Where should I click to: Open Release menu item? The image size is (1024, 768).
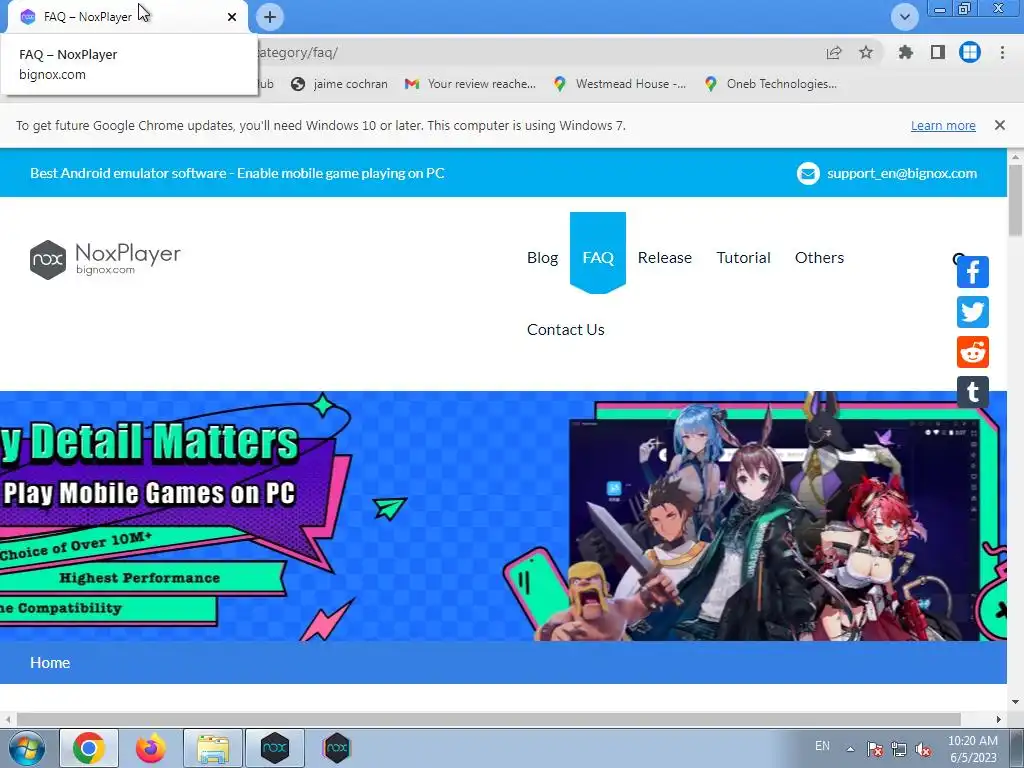(665, 258)
